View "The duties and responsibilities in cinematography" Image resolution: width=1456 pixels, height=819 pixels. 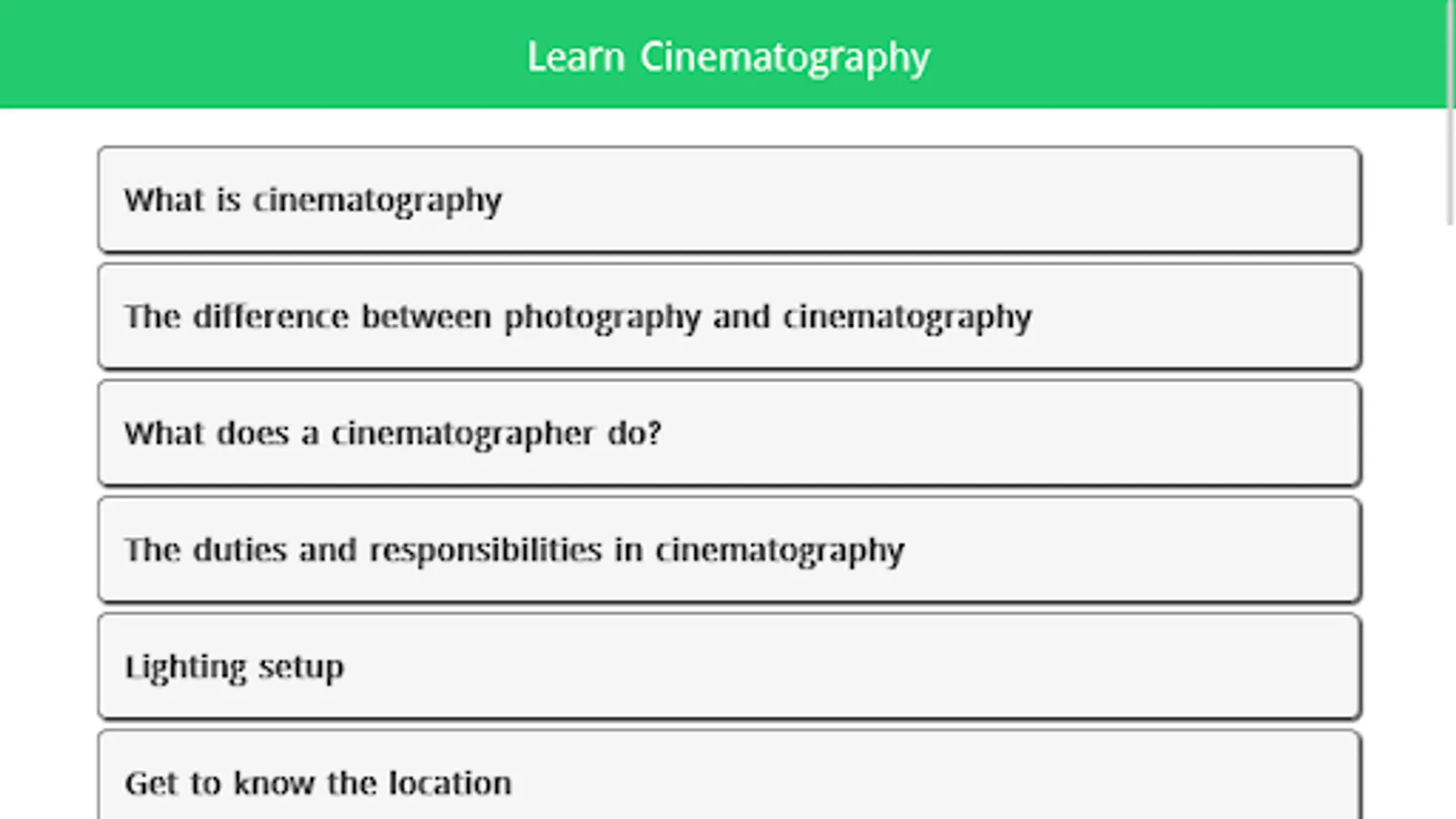(728, 550)
